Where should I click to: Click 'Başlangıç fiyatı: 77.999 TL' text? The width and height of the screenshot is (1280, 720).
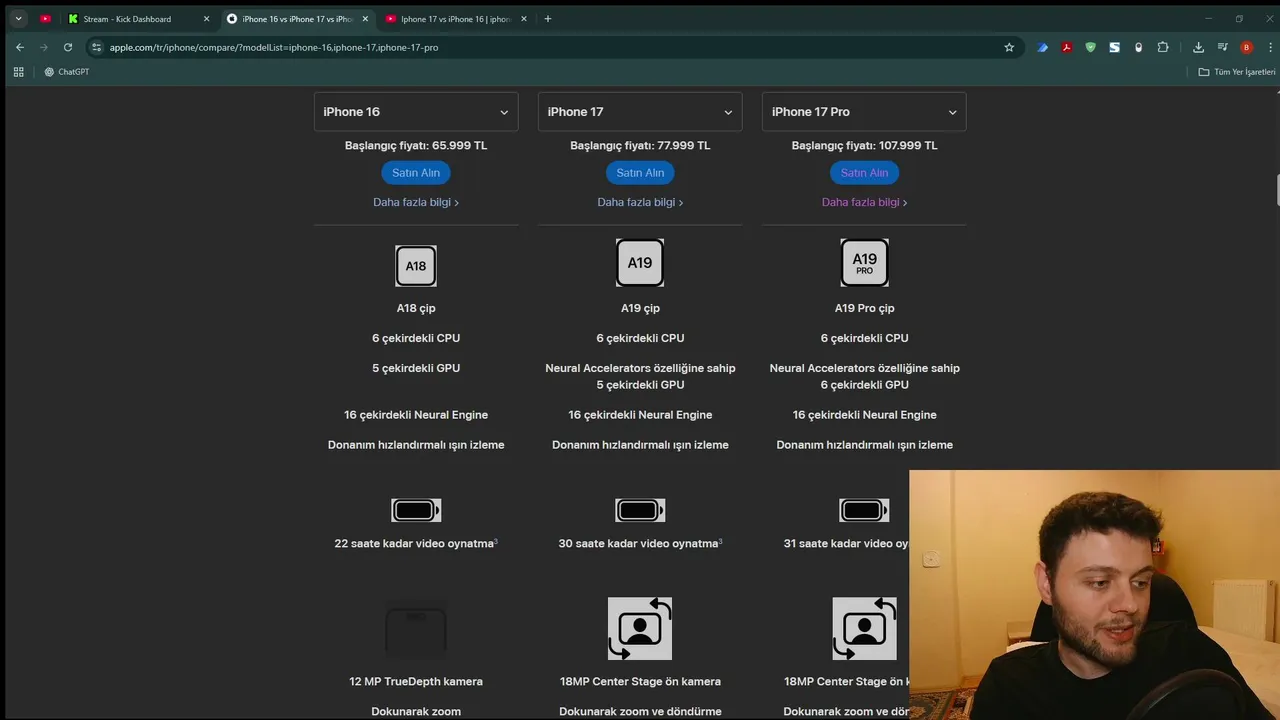640,145
